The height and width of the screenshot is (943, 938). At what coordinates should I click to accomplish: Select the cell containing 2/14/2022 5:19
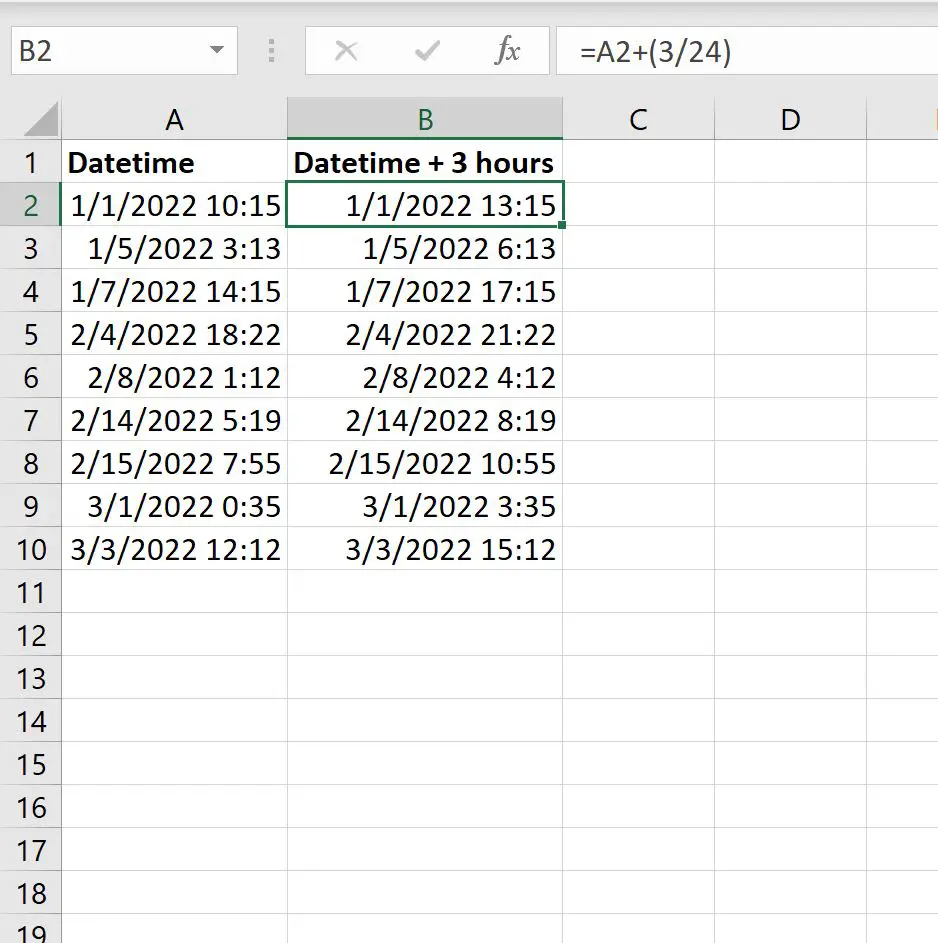(174, 420)
